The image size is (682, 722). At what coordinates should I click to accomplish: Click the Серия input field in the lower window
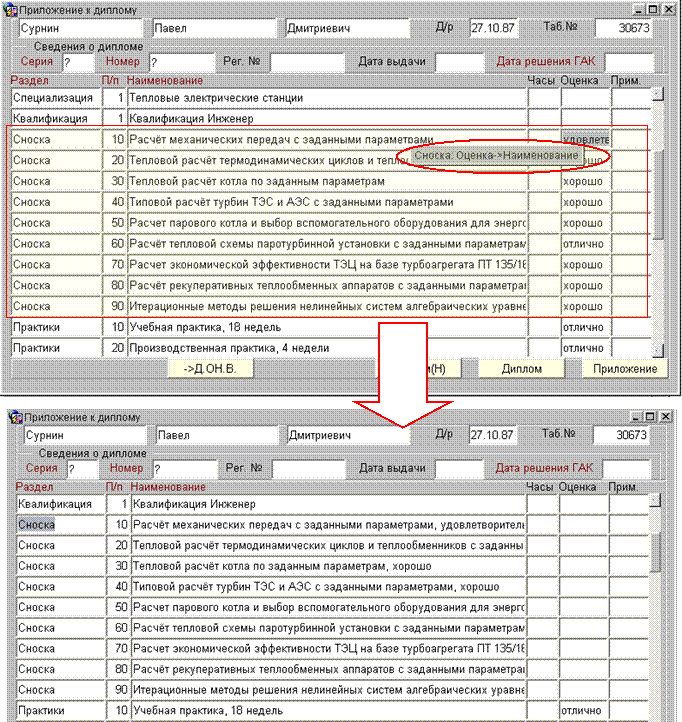82,469
